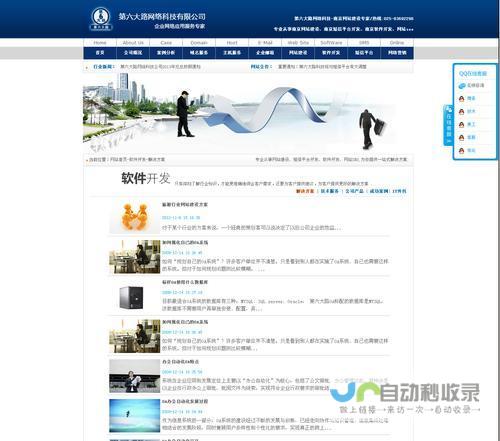
Task: Open the orange handshake figures thumbnail
Action: [135, 217]
